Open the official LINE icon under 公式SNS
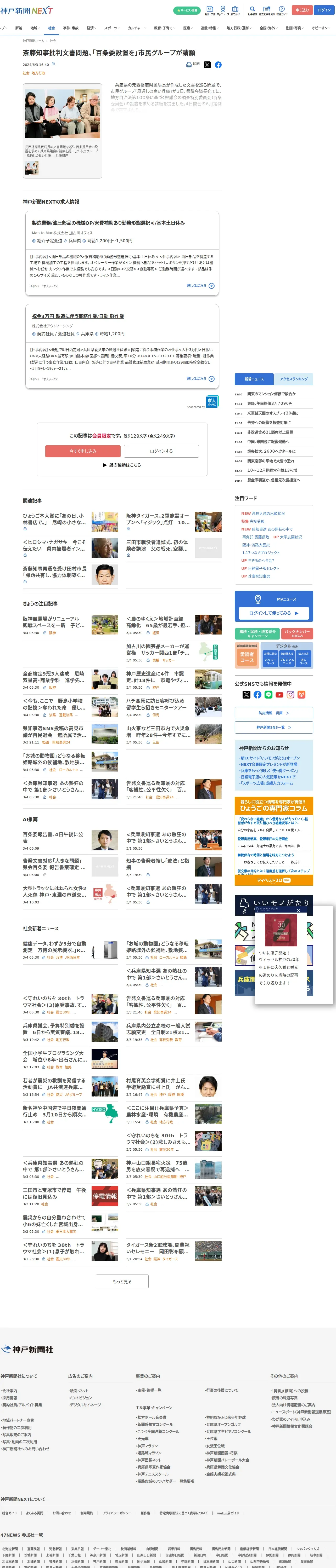This screenshot has width=336, height=1568. 268,695
